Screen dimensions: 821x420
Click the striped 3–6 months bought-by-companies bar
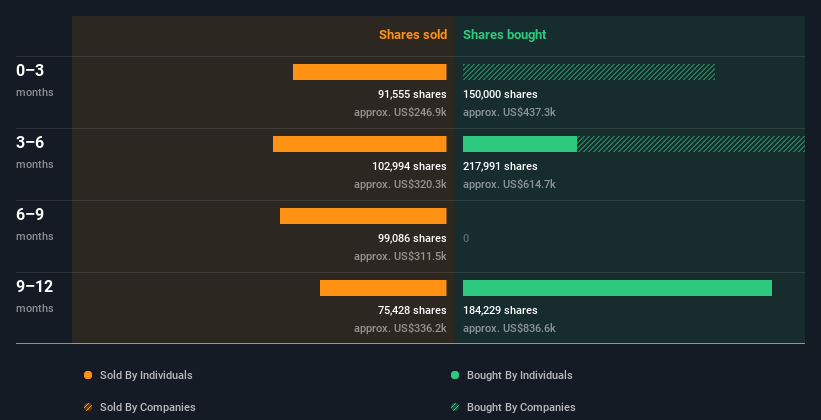coord(691,144)
